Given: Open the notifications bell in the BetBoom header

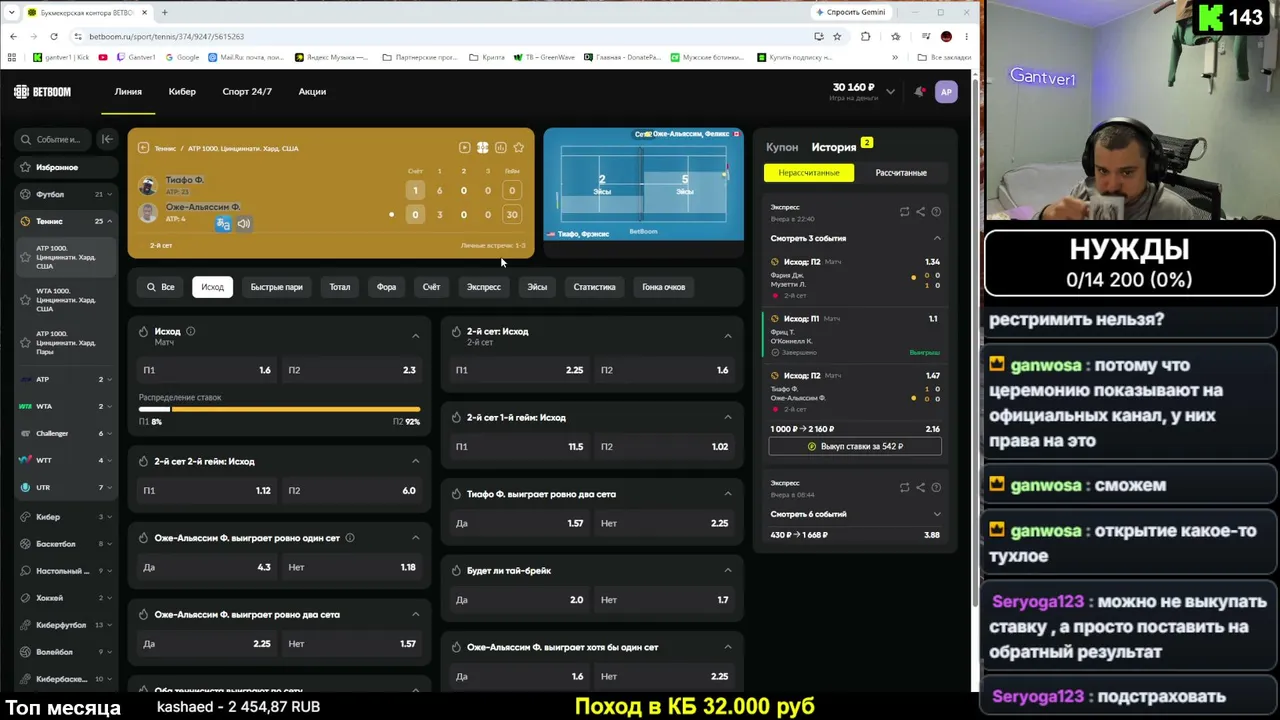Looking at the screenshot, I should 919,92.
